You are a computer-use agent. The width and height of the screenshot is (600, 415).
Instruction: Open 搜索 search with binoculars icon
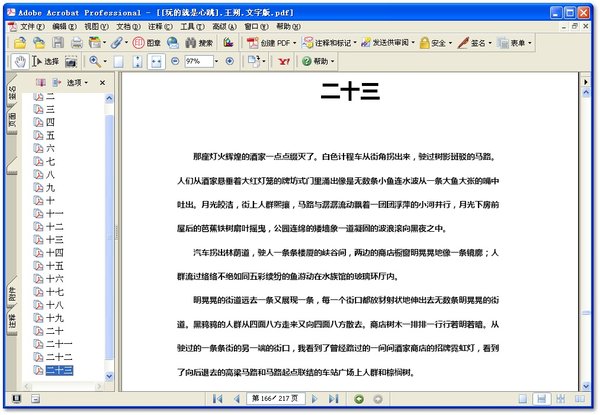click(x=199, y=42)
